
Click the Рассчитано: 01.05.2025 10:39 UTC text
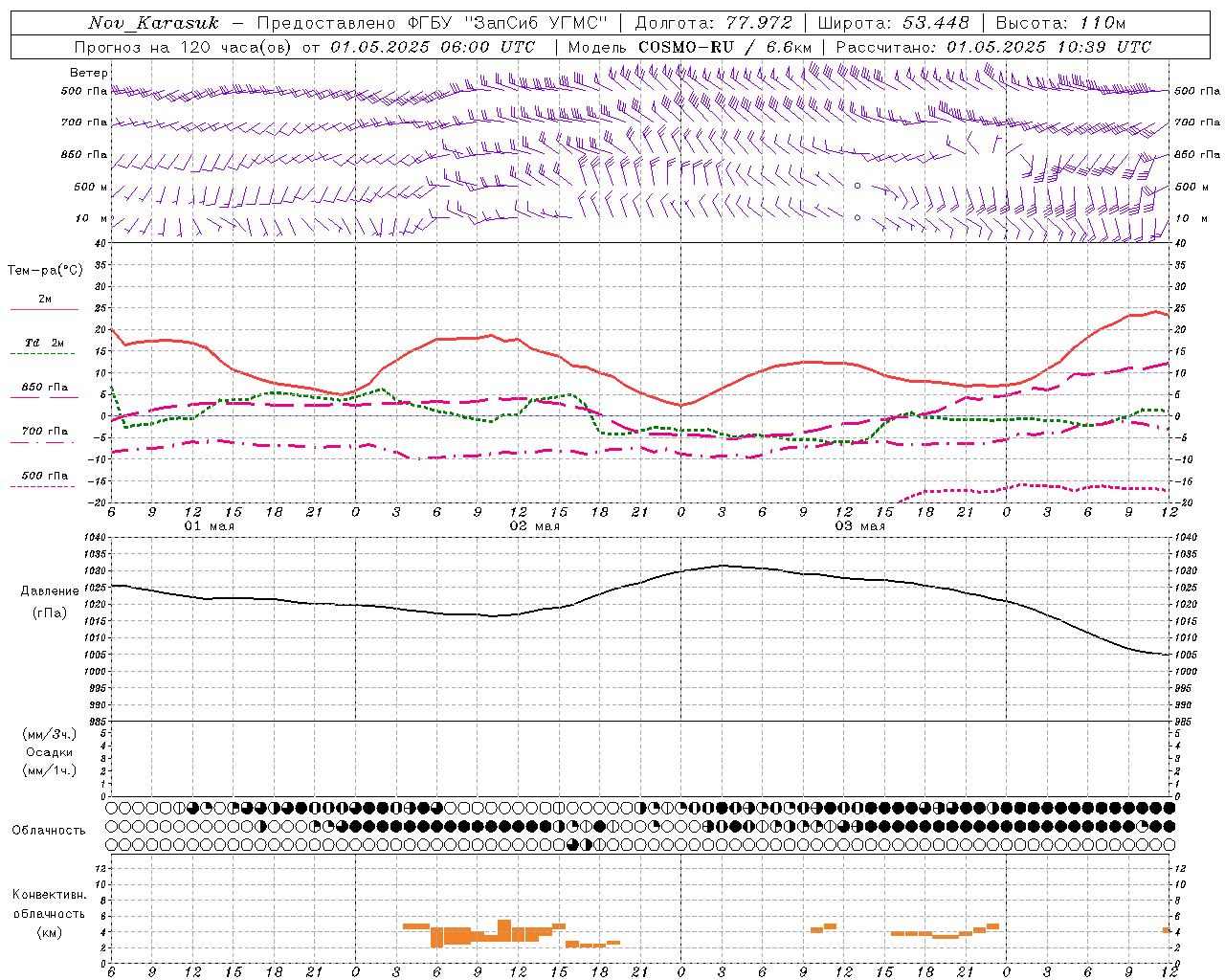click(993, 47)
